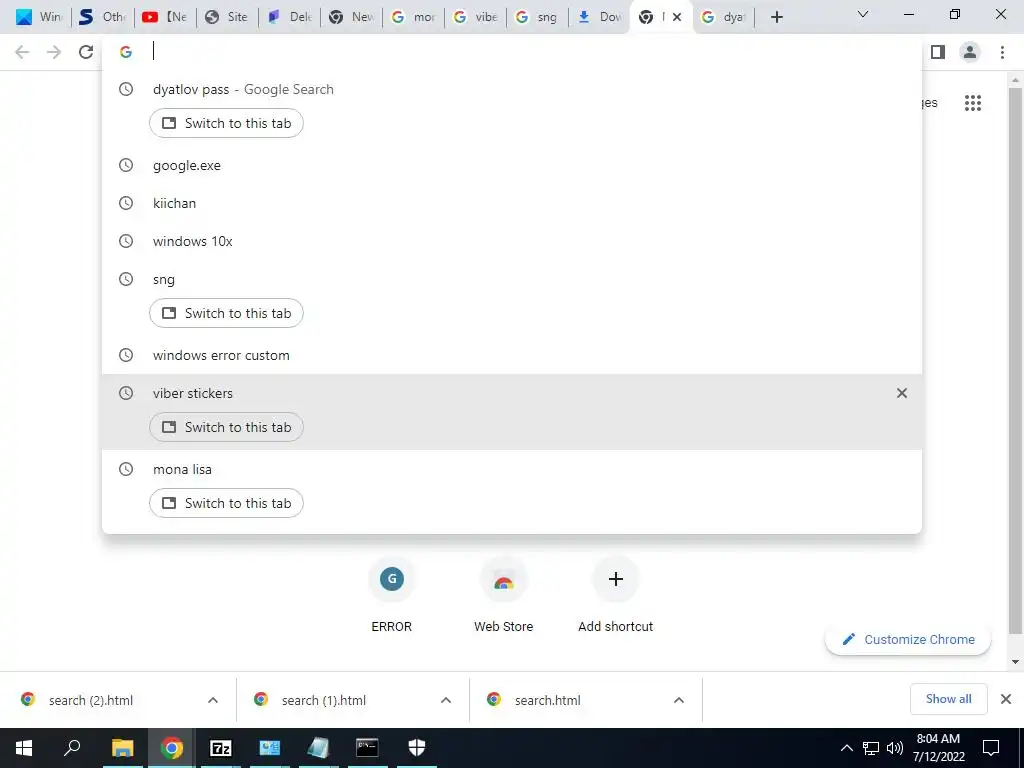Open the Web Store shortcut

(504, 596)
